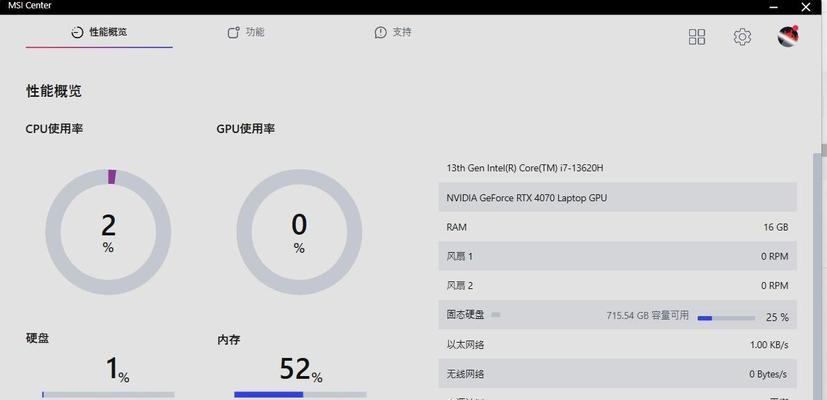
Task: Click the 固态硬盘 capacity bar
Action: (x=726, y=318)
